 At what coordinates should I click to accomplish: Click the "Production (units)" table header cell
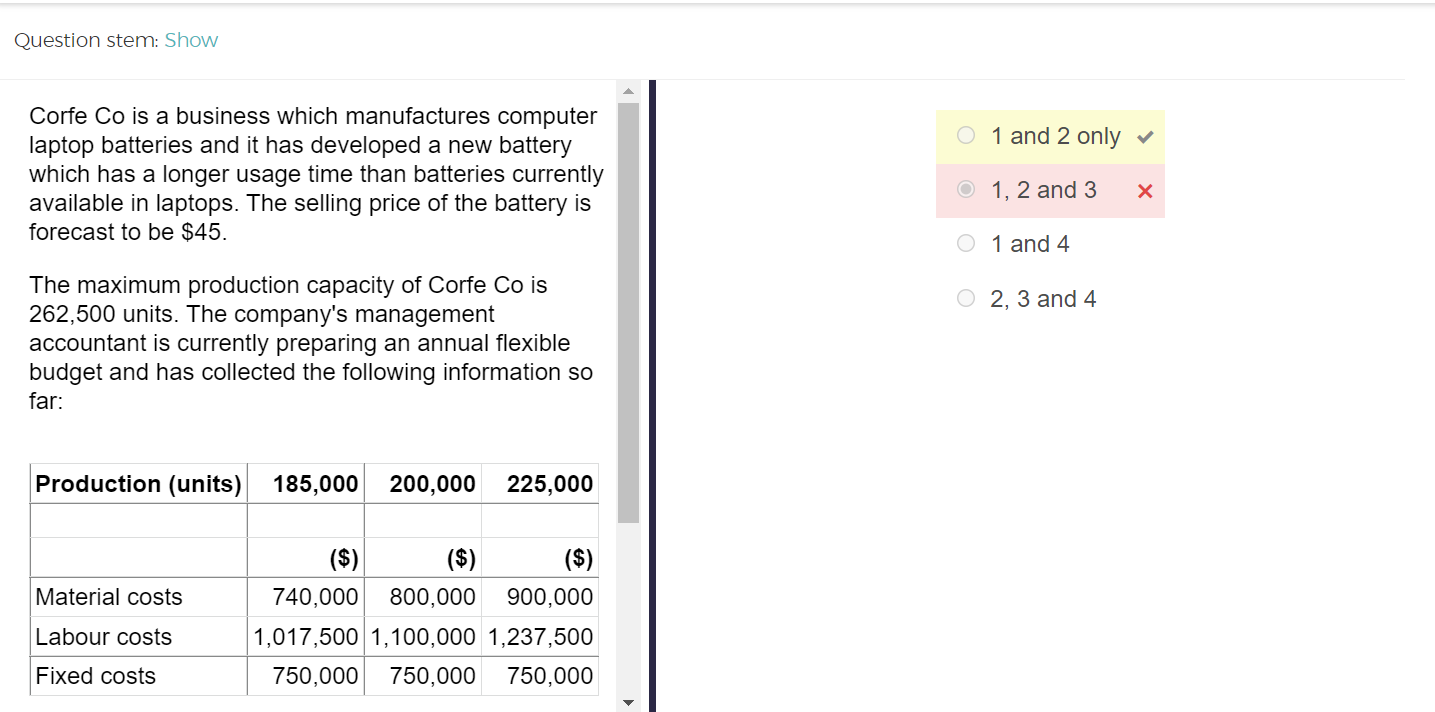point(138,484)
